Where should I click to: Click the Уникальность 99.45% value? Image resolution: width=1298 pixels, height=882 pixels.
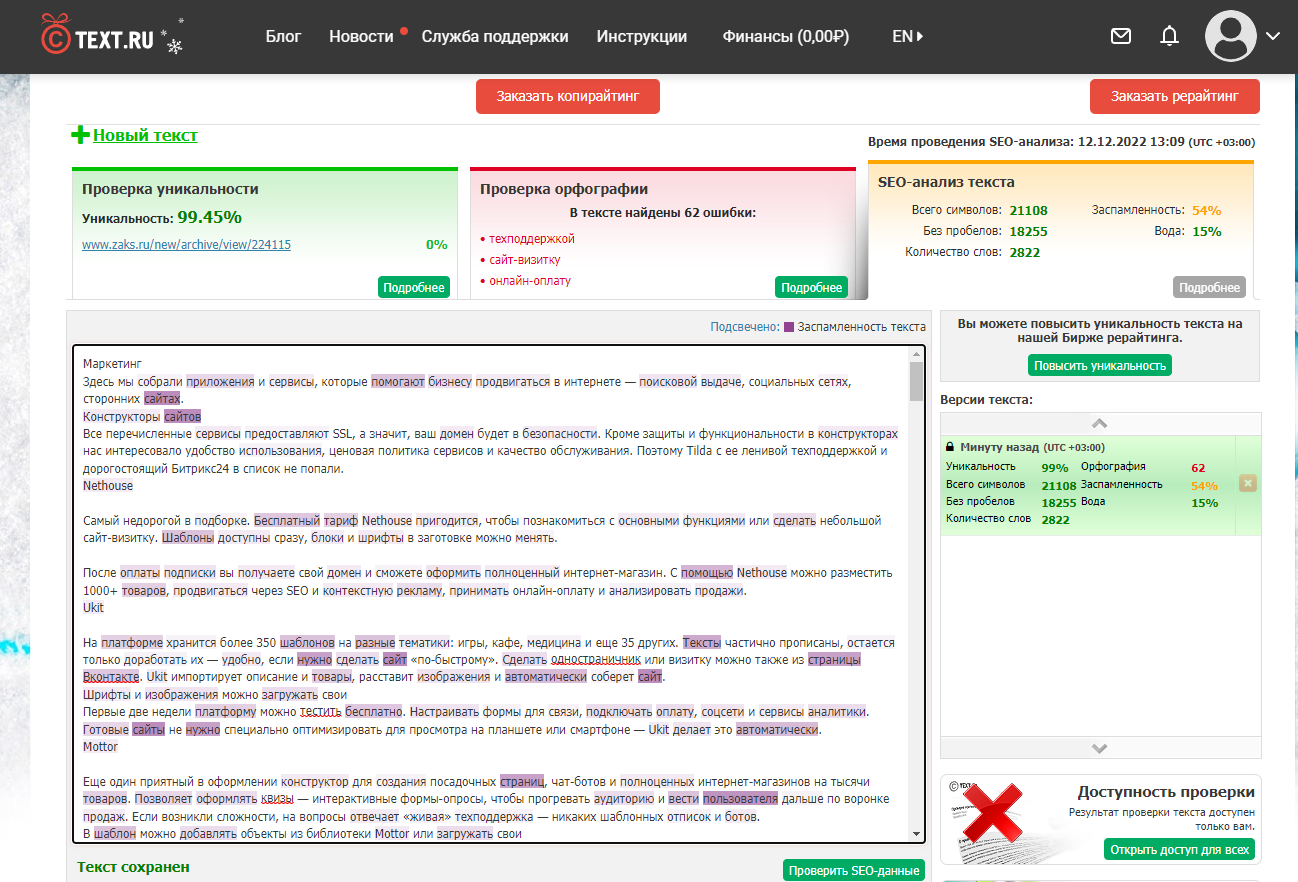209,217
